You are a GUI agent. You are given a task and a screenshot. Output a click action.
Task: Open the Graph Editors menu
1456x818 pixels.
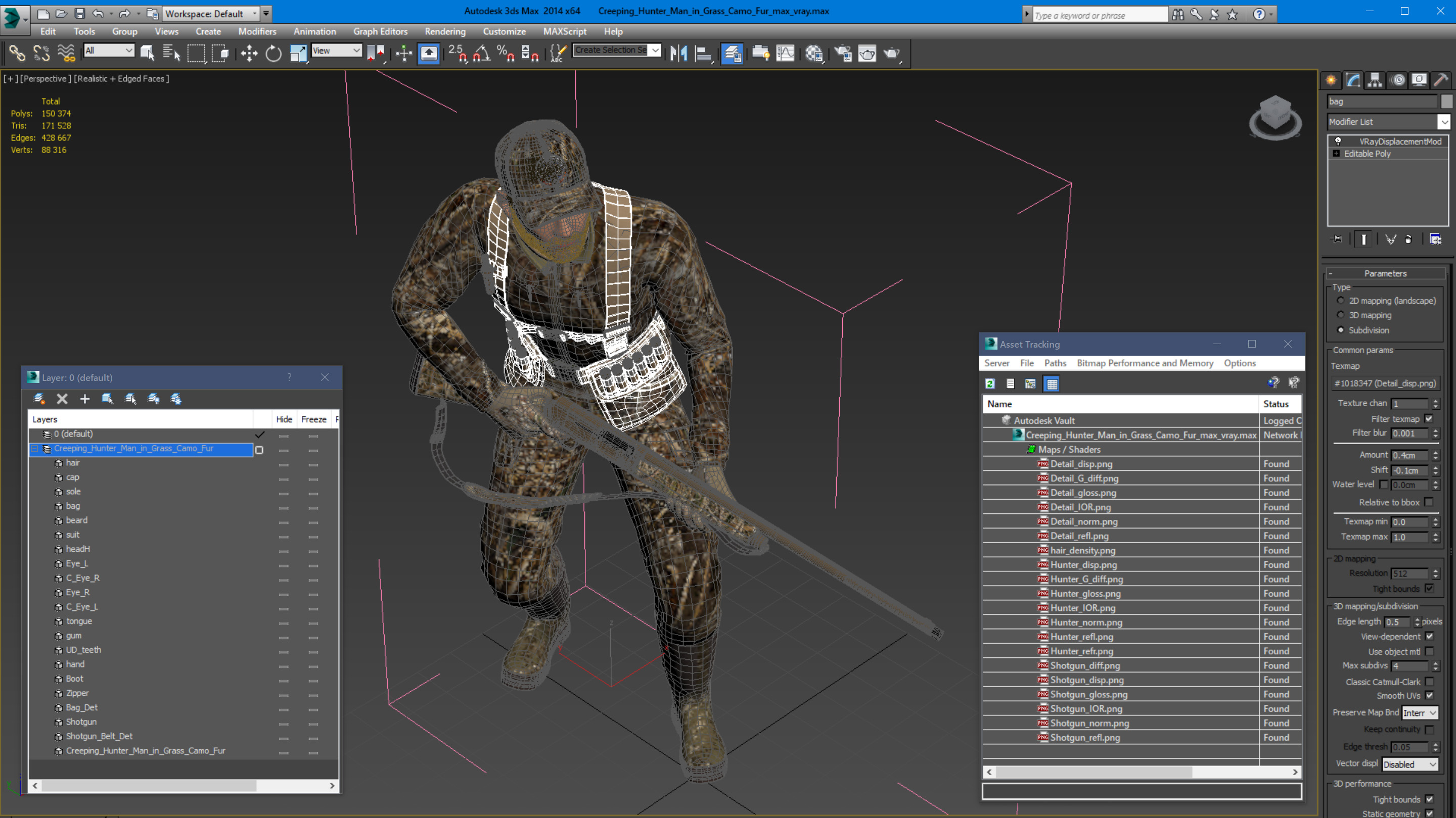pyautogui.click(x=380, y=32)
